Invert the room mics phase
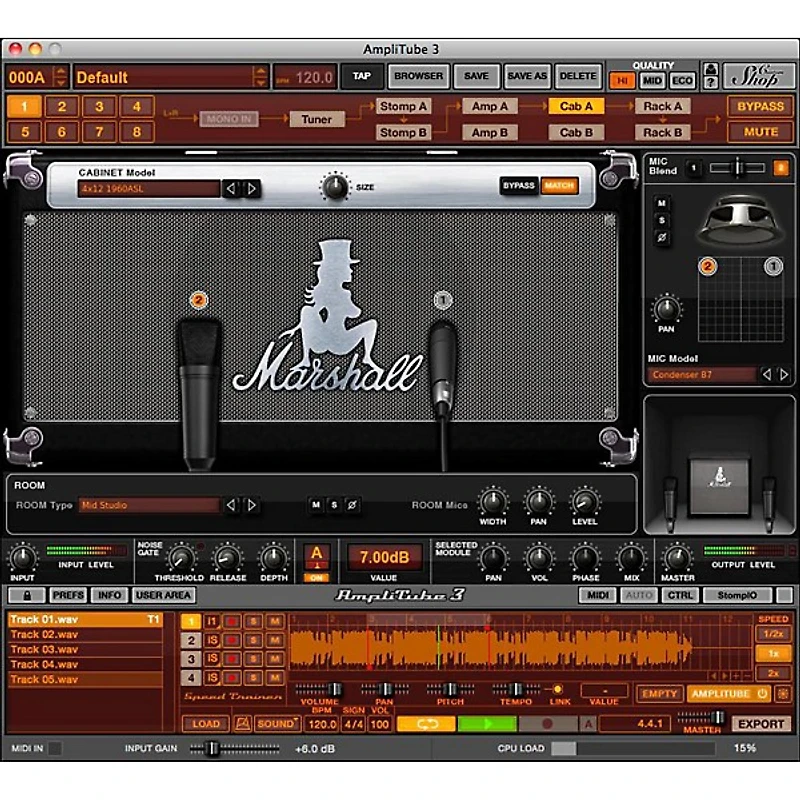800x800 pixels. [352, 505]
